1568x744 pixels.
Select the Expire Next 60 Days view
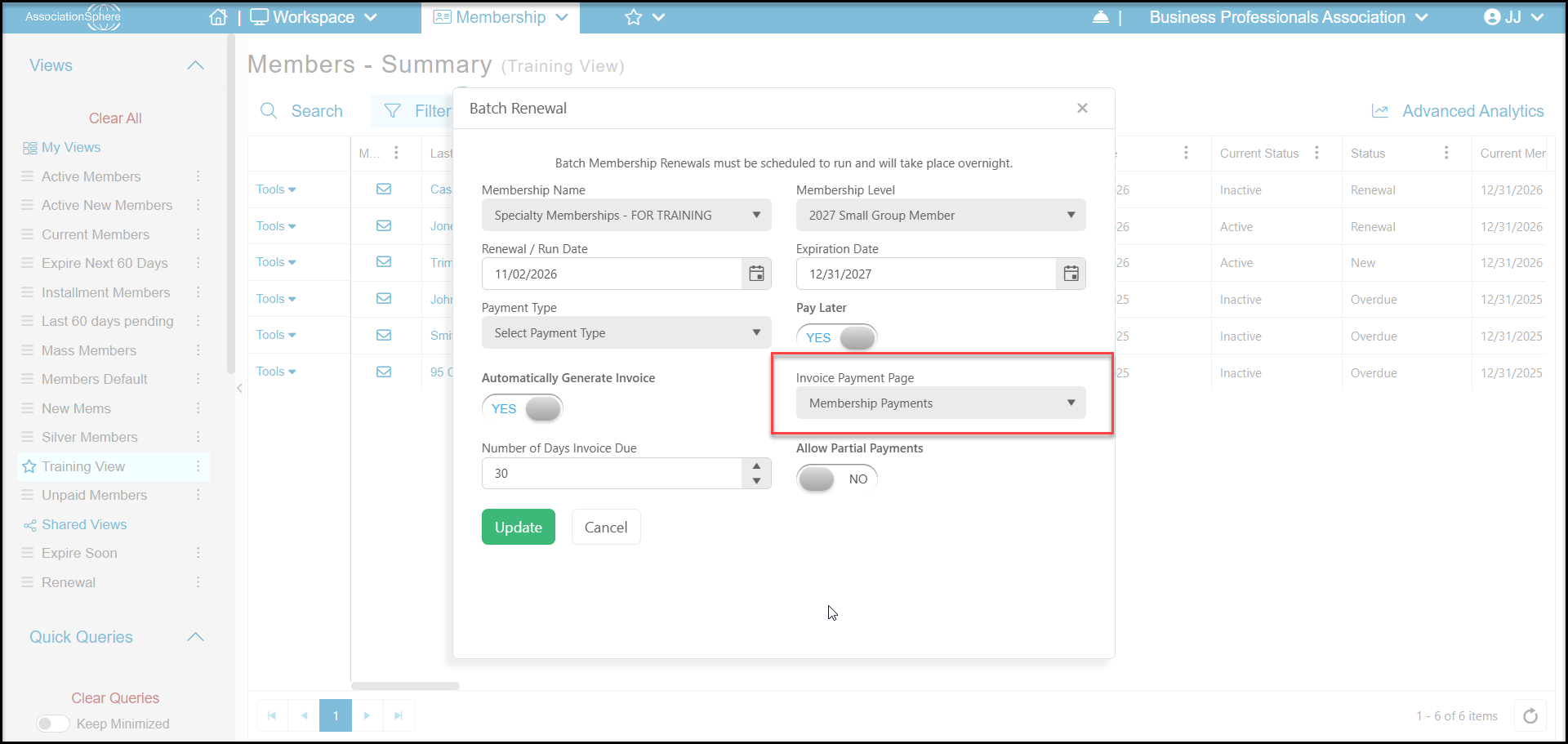click(x=105, y=263)
